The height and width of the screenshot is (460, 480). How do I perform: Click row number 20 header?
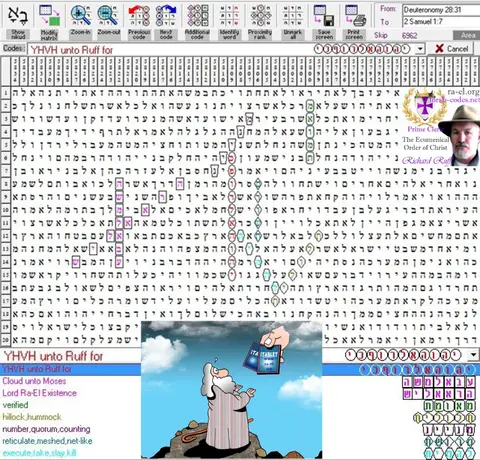(6, 340)
